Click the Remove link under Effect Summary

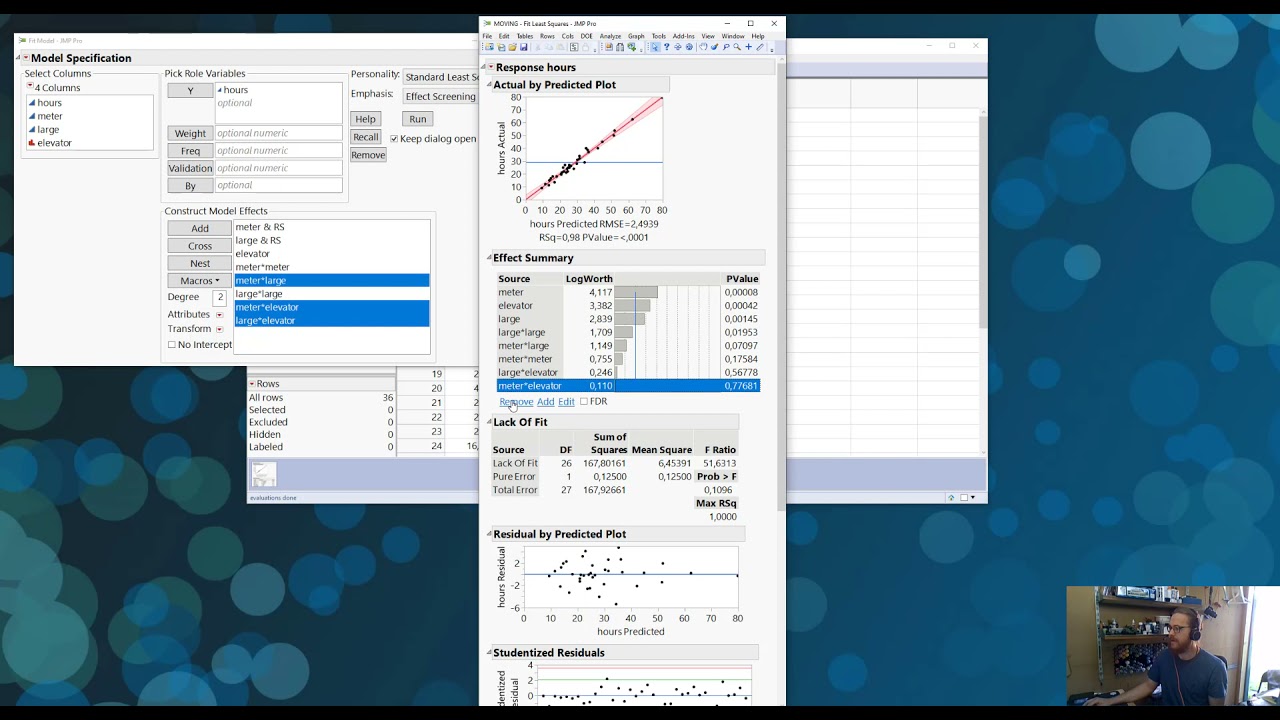pyautogui.click(x=516, y=402)
